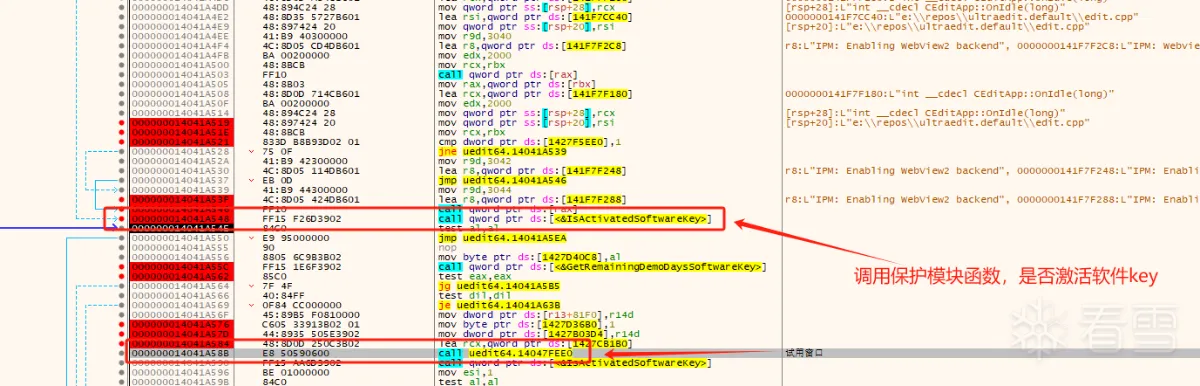The width and height of the screenshot is (1200, 386).
Task: Click the 'jg uedit64.14041A5B5' instruction
Action: pos(500,285)
